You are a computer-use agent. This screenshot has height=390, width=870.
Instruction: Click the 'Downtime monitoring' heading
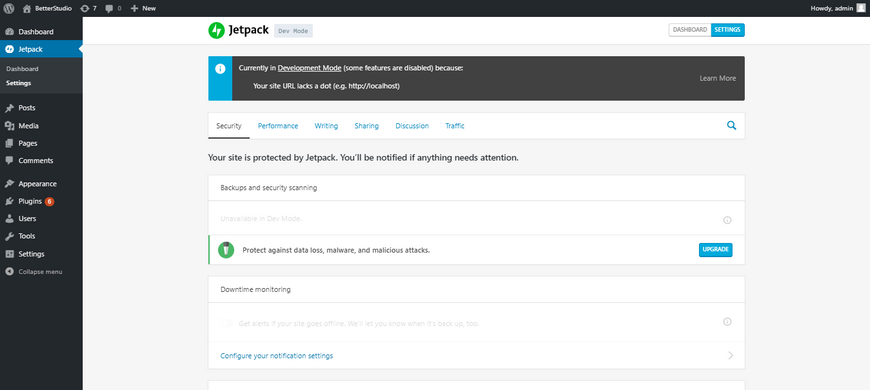tap(255, 289)
